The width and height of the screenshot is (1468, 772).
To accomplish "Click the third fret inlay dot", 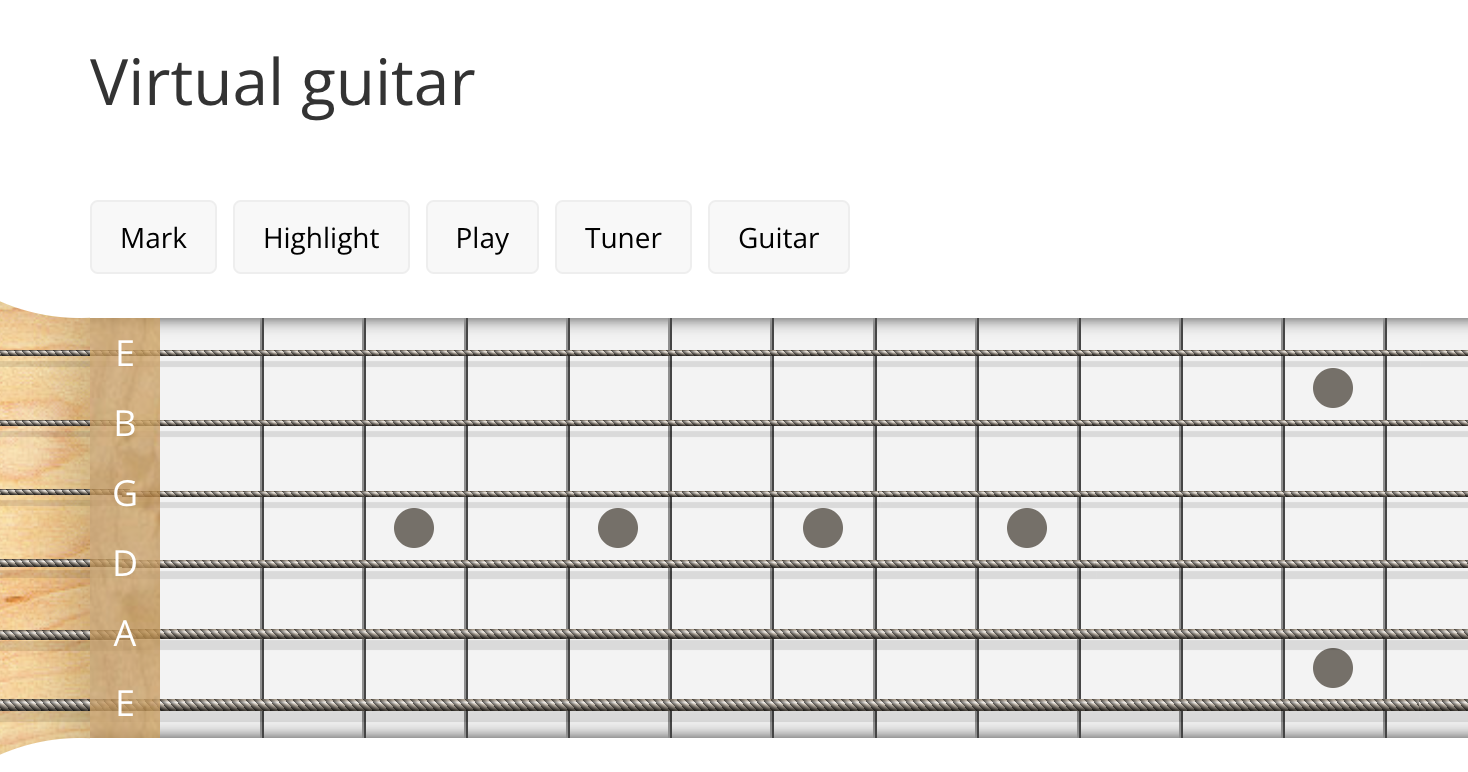I will 414,528.
